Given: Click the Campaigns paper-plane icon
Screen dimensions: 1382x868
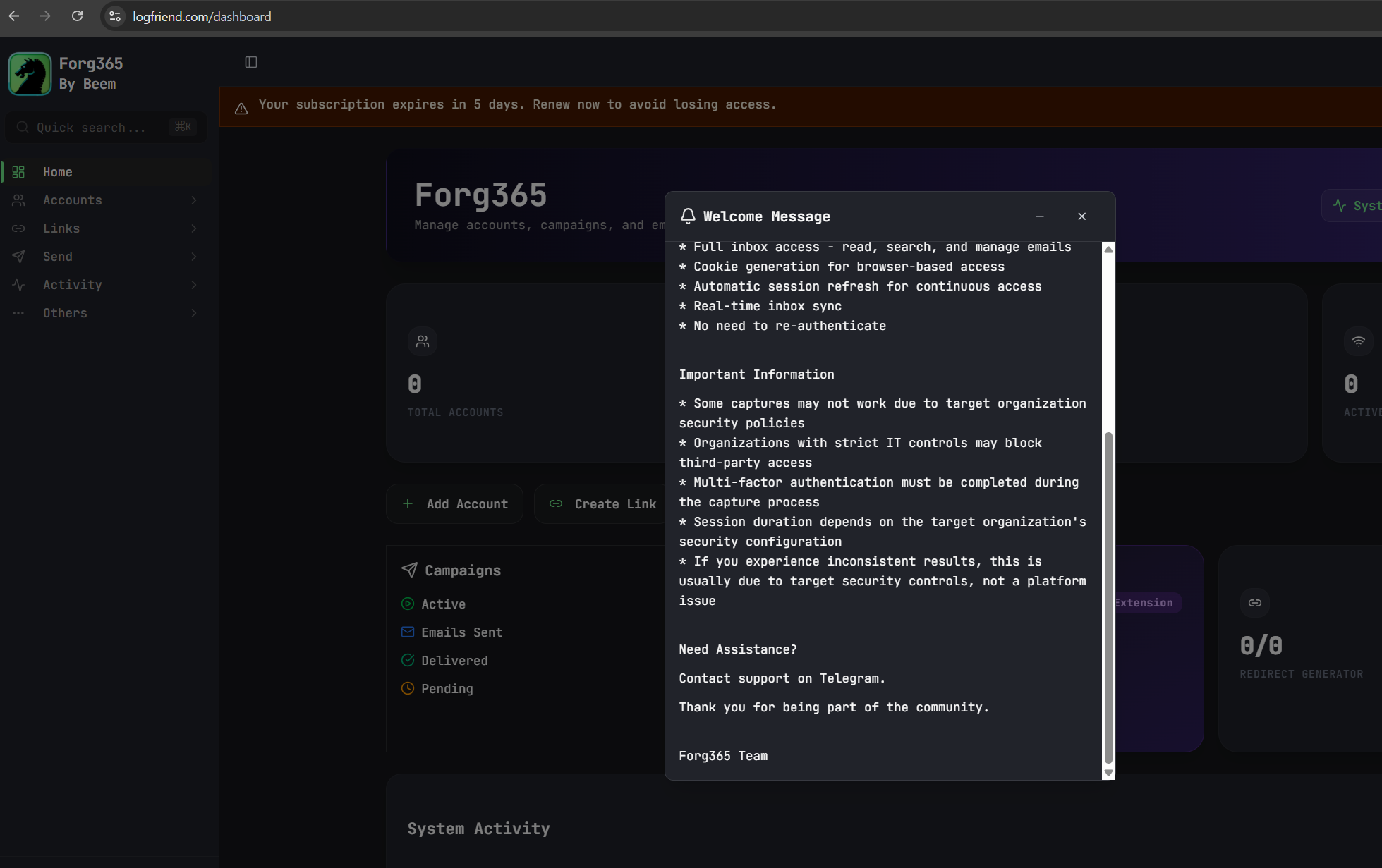Looking at the screenshot, I should pos(409,570).
